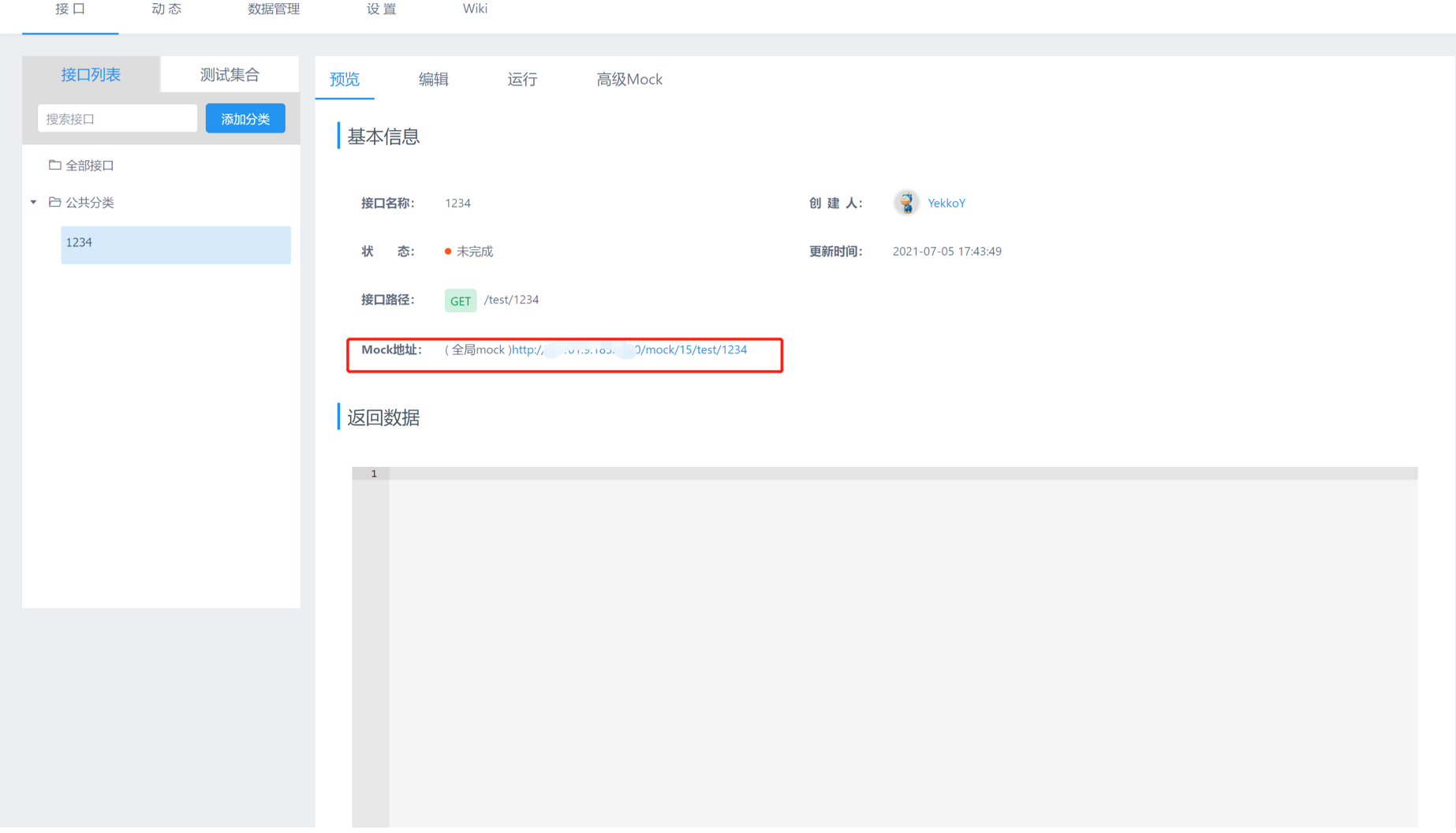This screenshot has height=833, width=1456.
Task: Open the 高级Mock tab
Action: [629, 79]
